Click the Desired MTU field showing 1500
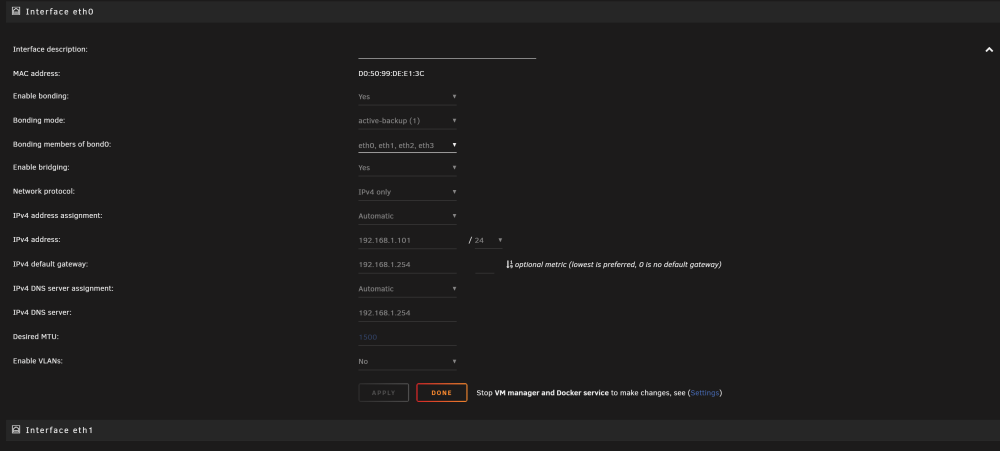The width and height of the screenshot is (1000, 451). pyautogui.click(x=407, y=337)
